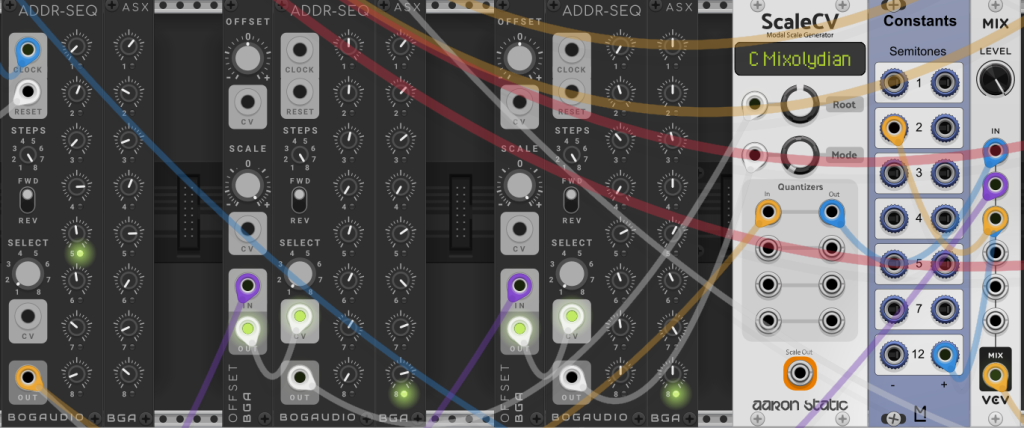
Task: Click the Constants semitone 1 minus jack
Action: (x=893, y=82)
